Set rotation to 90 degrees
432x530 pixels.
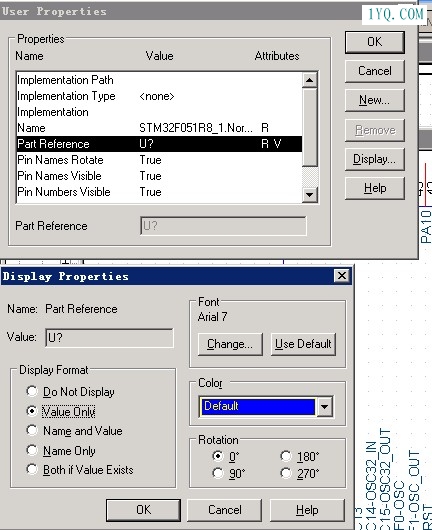click(x=218, y=473)
